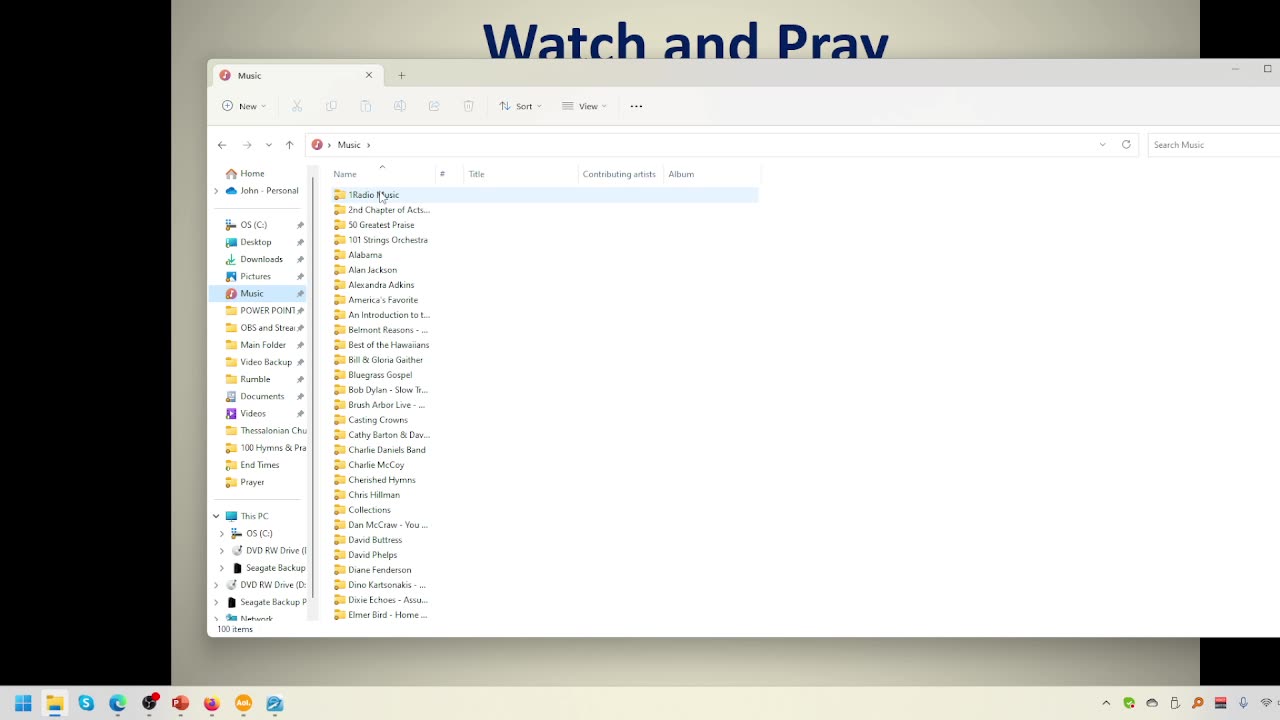Show hidden system tray icons
The width and height of the screenshot is (1280, 720).
tap(1106, 704)
